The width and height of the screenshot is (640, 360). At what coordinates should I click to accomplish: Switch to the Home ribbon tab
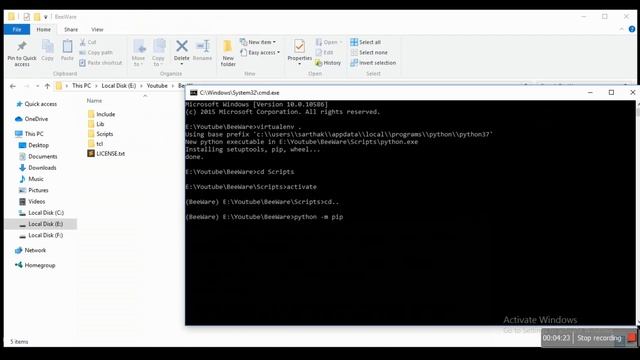point(44,29)
